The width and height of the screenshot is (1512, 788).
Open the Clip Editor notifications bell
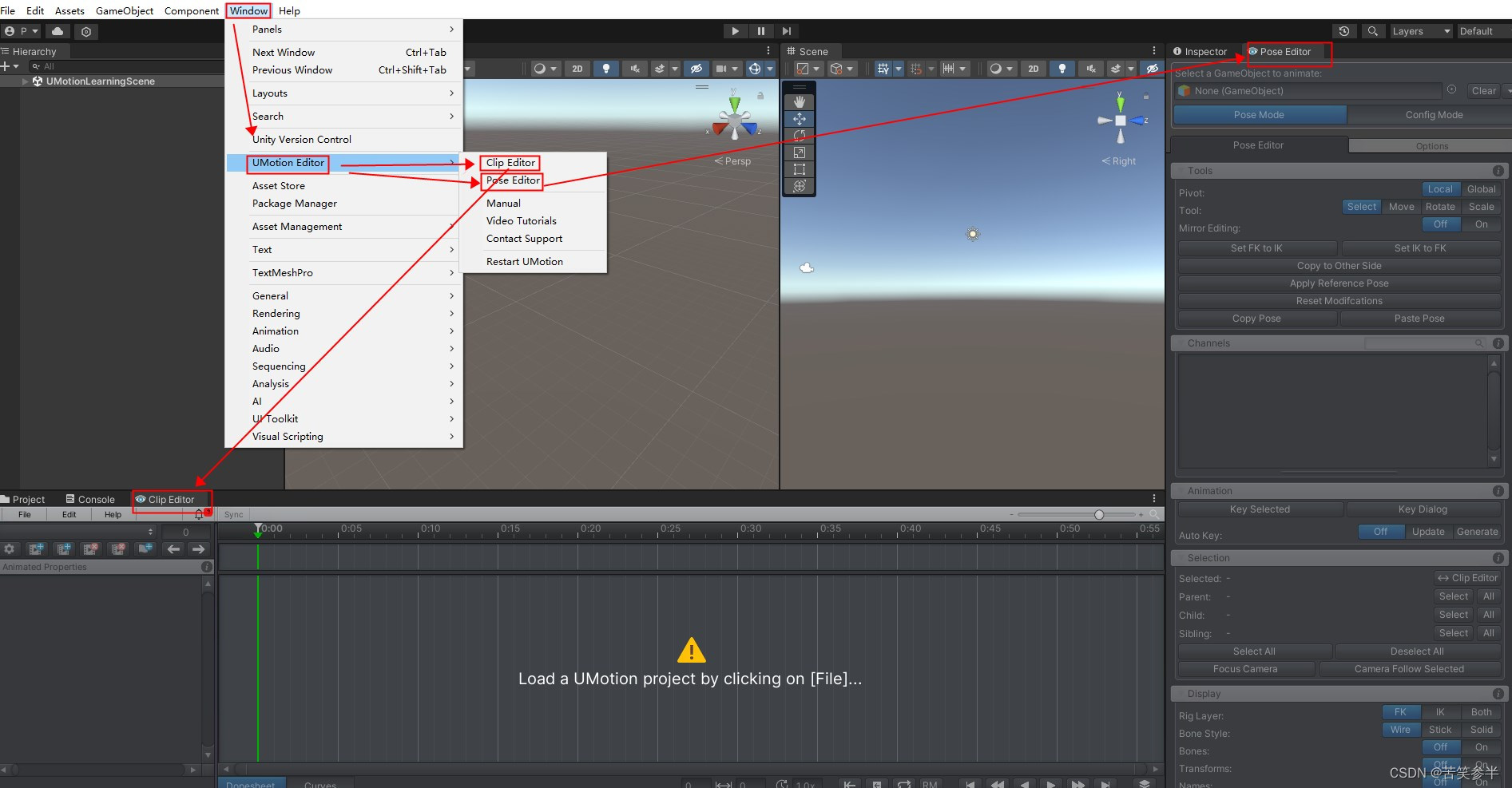[200, 515]
